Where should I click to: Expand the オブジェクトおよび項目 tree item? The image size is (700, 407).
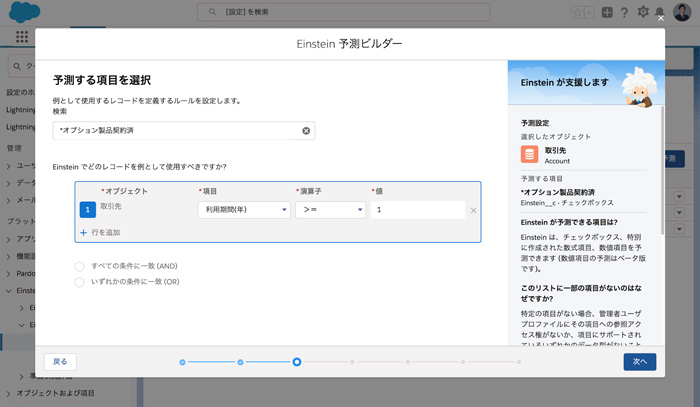(10, 393)
